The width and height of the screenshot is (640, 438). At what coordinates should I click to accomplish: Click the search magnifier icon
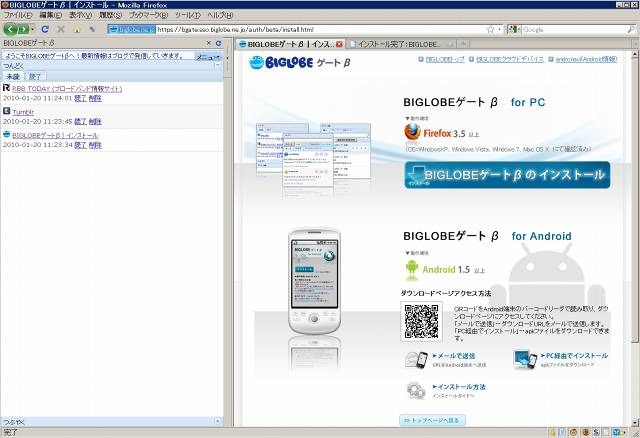coord(631,29)
